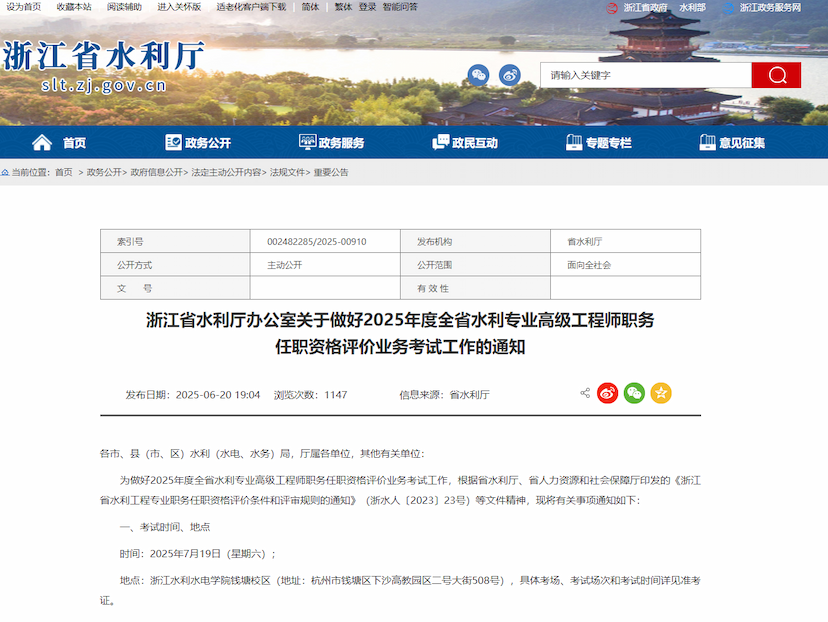Select 政民互动 in the navigation bar

[x=464, y=143]
